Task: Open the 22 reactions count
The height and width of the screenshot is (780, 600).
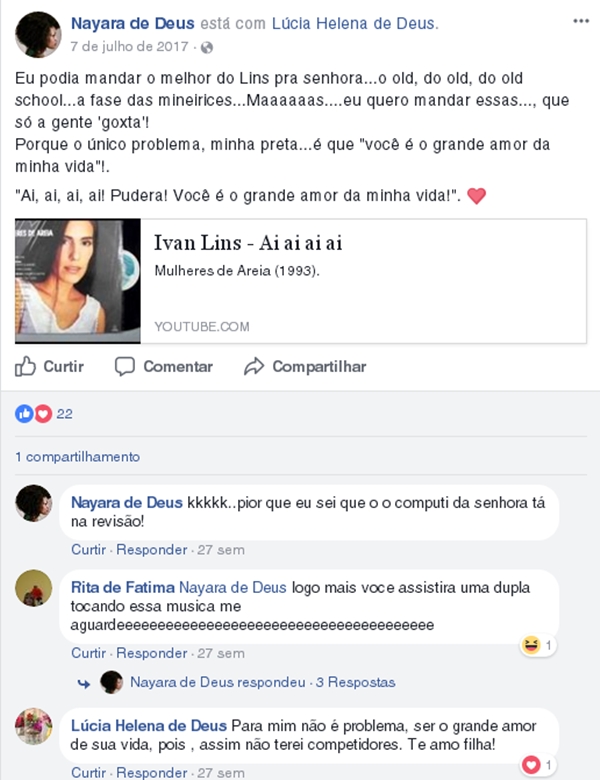Action: [x=64, y=414]
